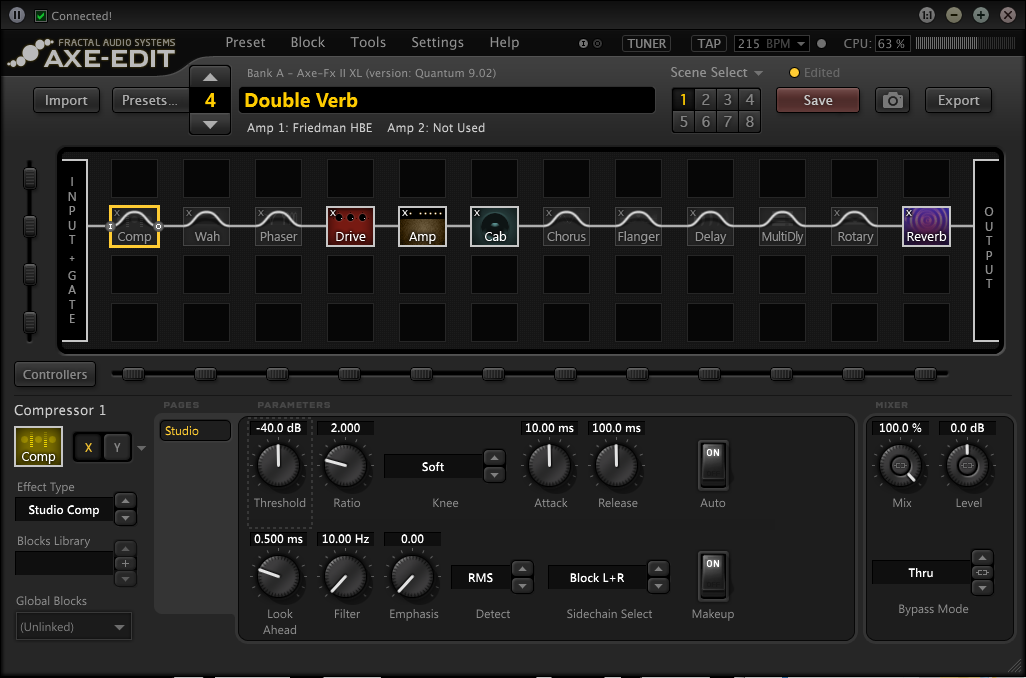This screenshot has height=678, width=1026.
Task: Click the Import button
Action: 66,100
